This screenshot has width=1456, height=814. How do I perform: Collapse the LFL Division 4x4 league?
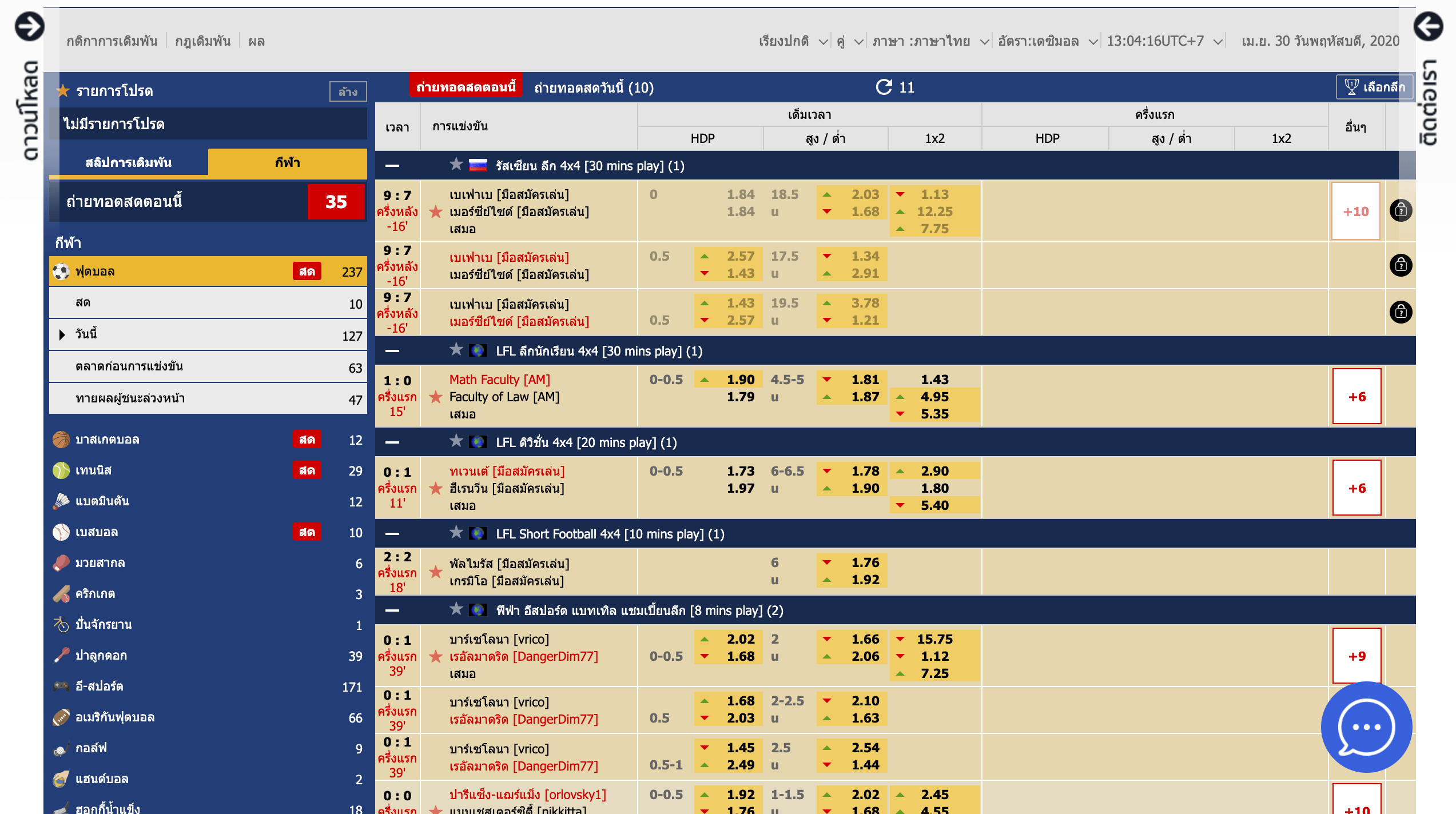pyautogui.click(x=392, y=442)
